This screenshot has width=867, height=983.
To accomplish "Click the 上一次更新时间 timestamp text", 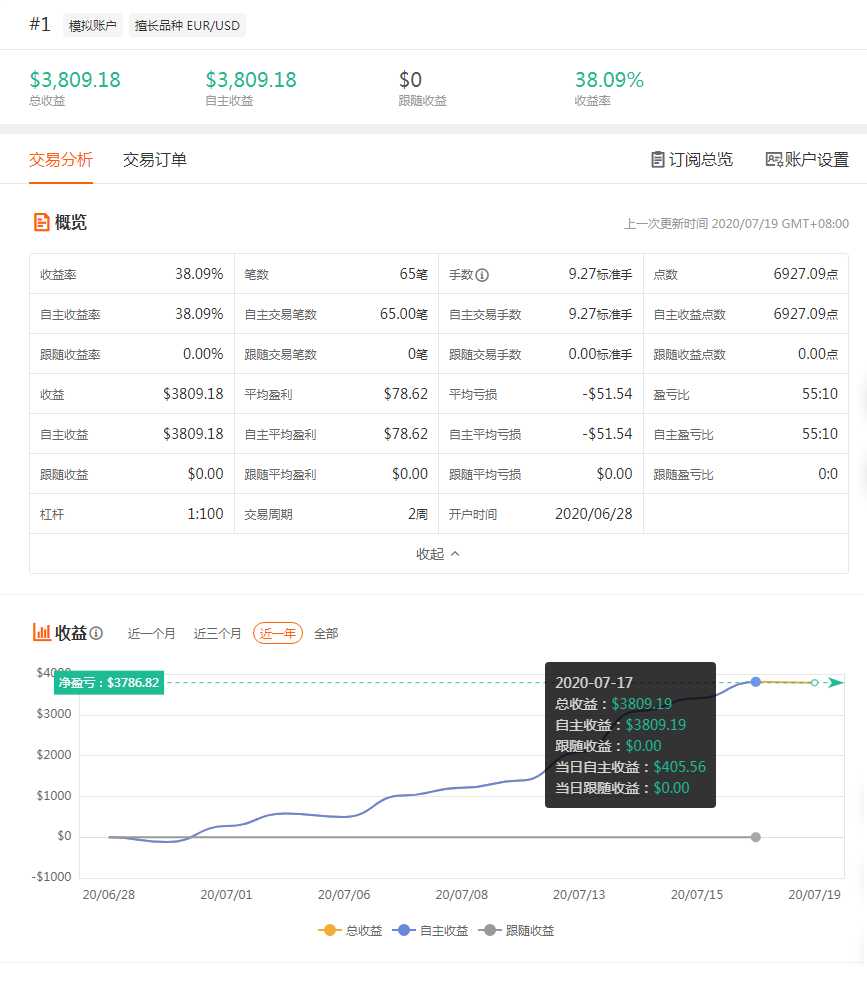I will coord(737,224).
